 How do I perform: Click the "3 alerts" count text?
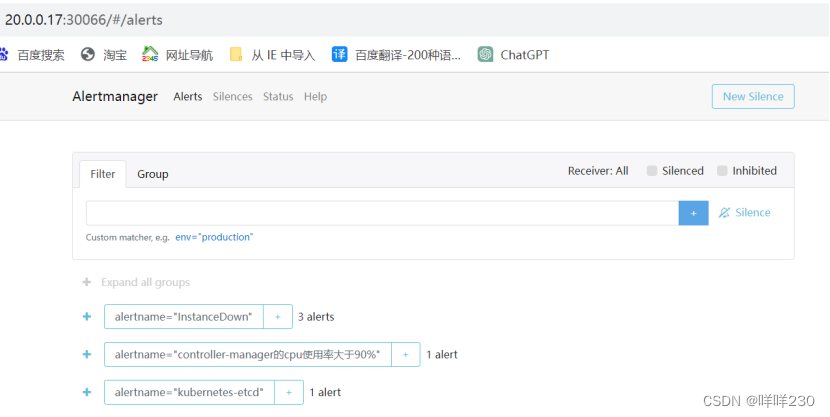pos(316,317)
